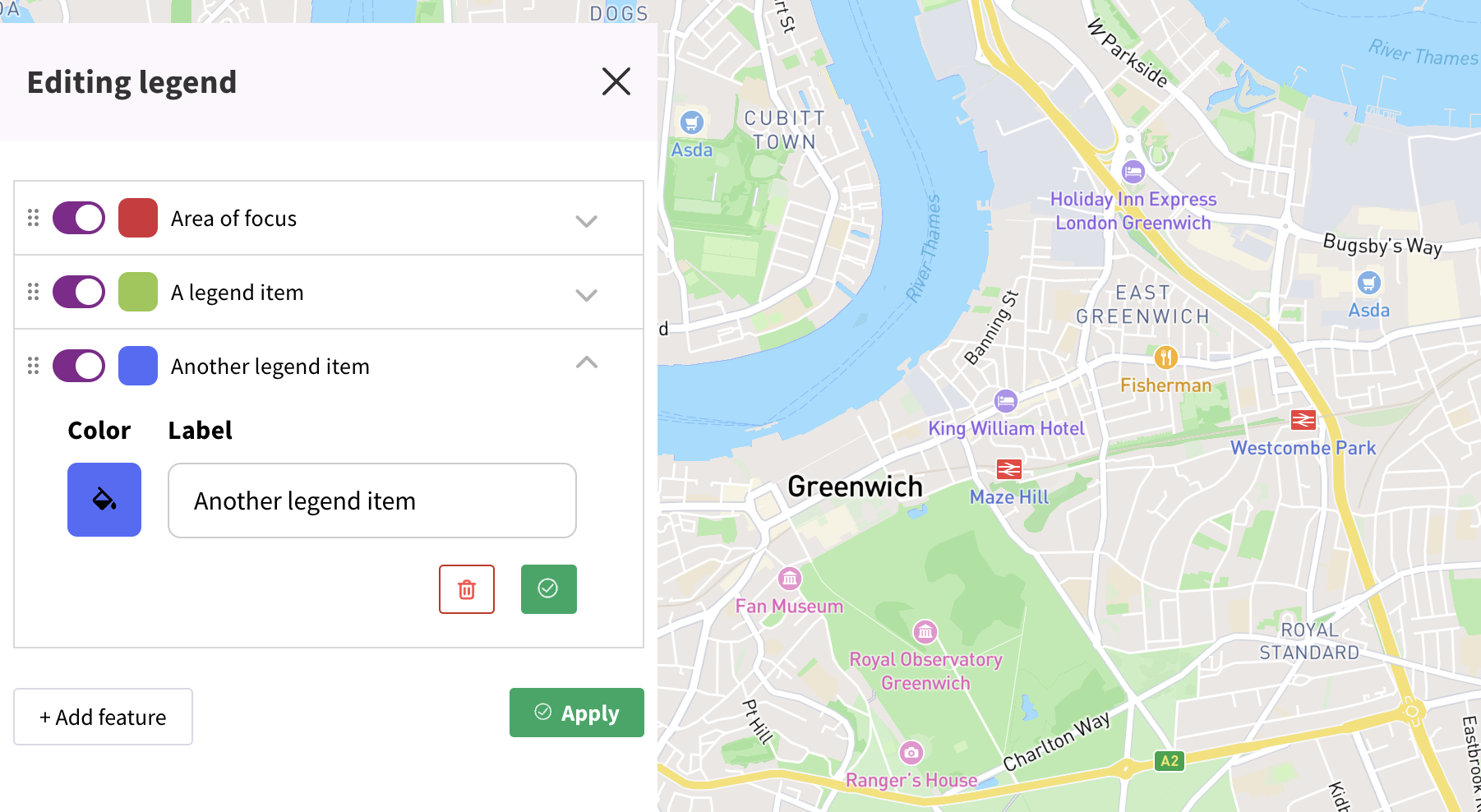Toggle off Area of focus visibility

point(79,218)
